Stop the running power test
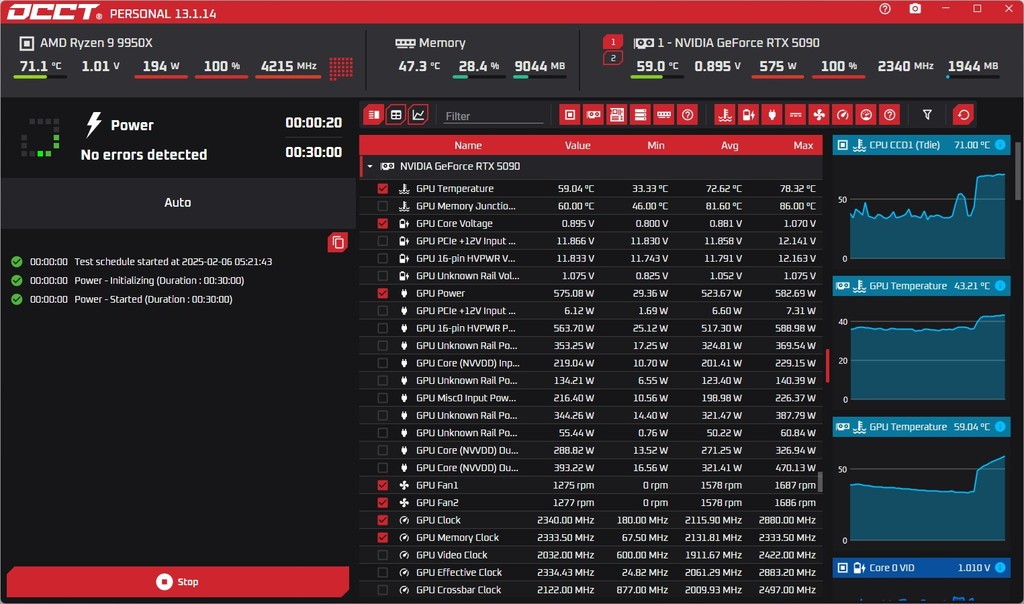The height and width of the screenshot is (604, 1024). pos(178,582)
